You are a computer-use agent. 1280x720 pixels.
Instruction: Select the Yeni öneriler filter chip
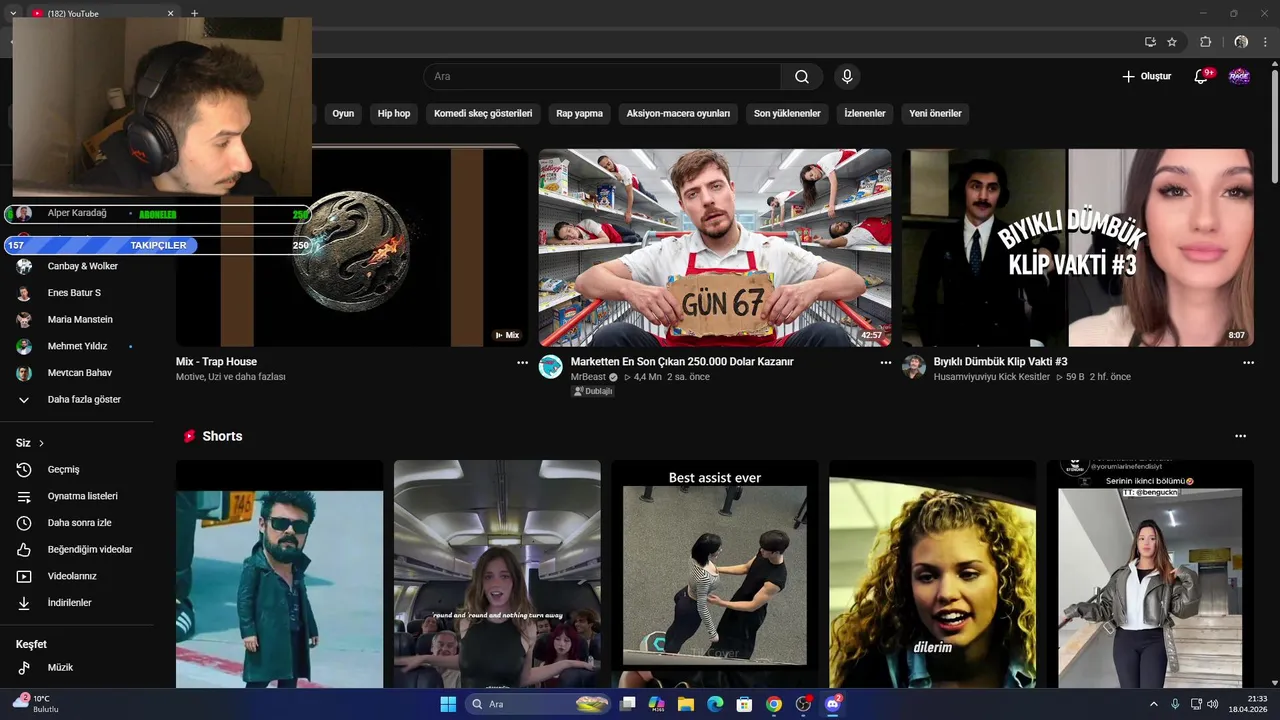935,114
